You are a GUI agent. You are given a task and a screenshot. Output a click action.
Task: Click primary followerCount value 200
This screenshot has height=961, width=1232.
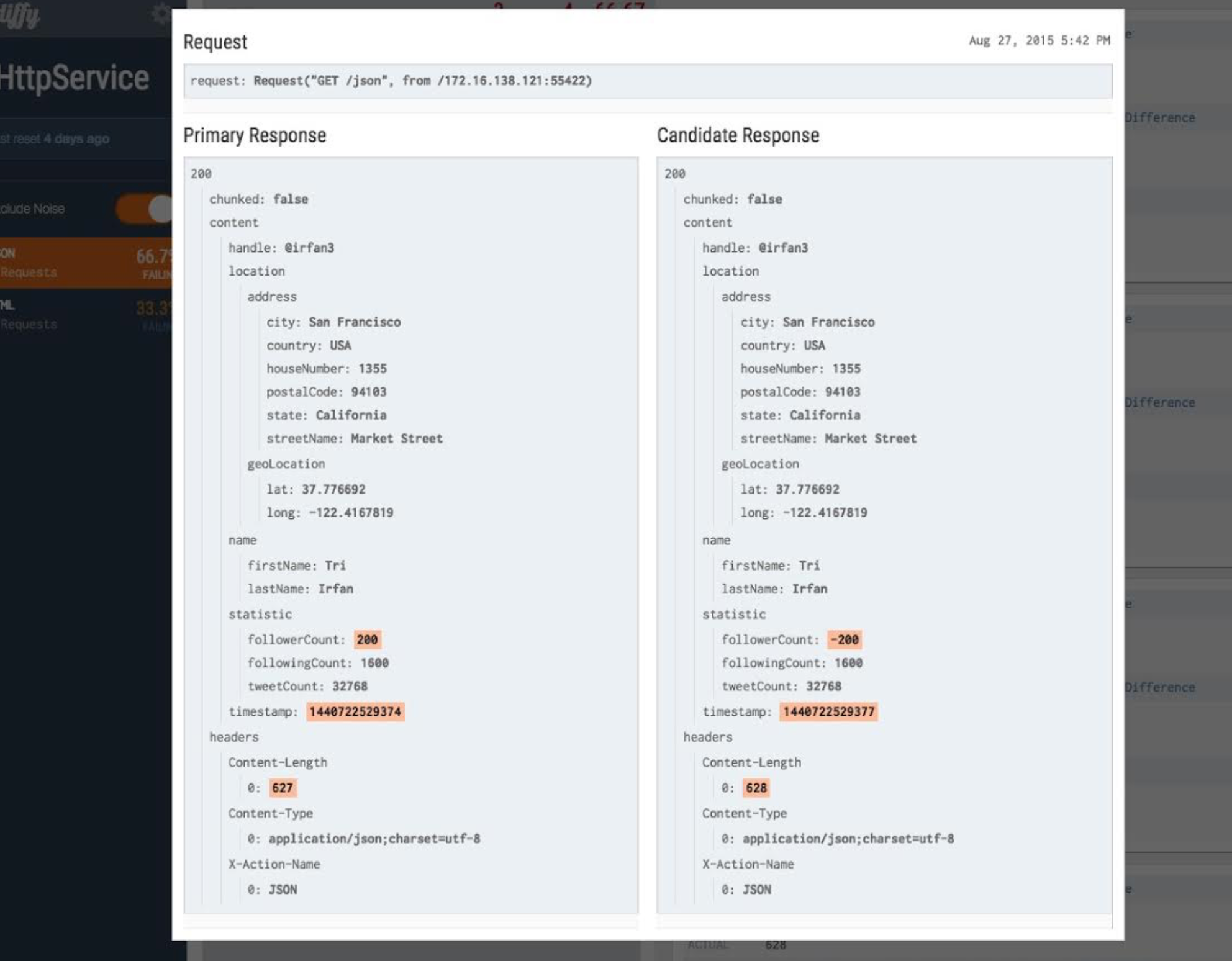pyautogui.click(x=367, y=639)
